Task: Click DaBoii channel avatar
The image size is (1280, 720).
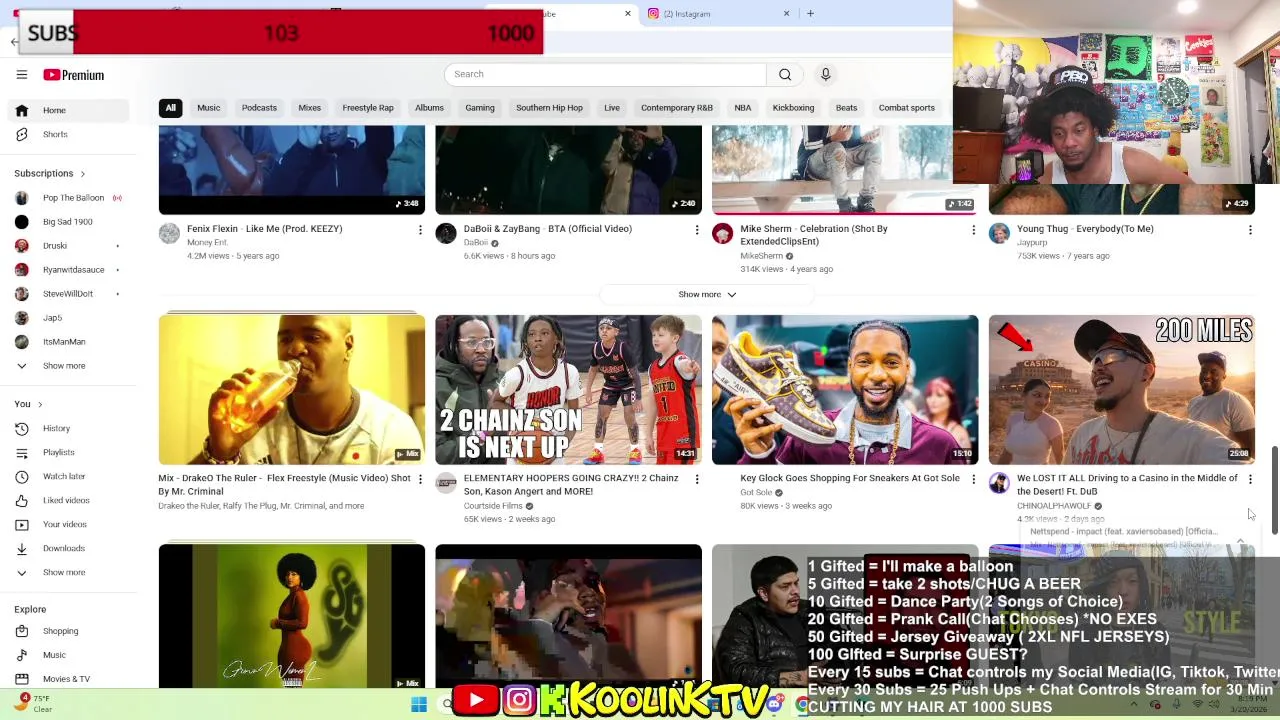Action: (446, 234)
